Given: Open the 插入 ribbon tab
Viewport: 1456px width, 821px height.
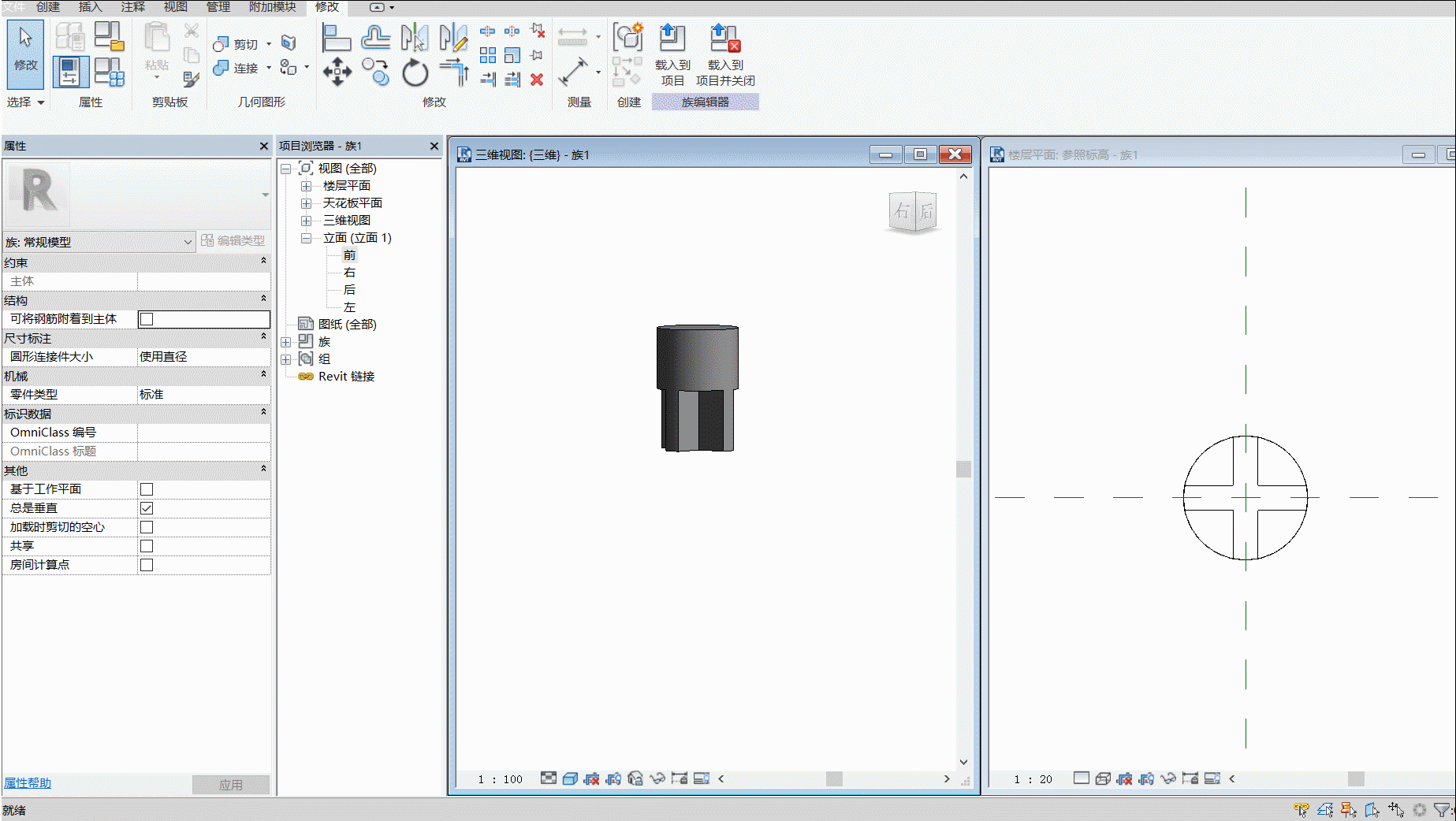Looking at the screenshot, I should click(x=90, y=7).
